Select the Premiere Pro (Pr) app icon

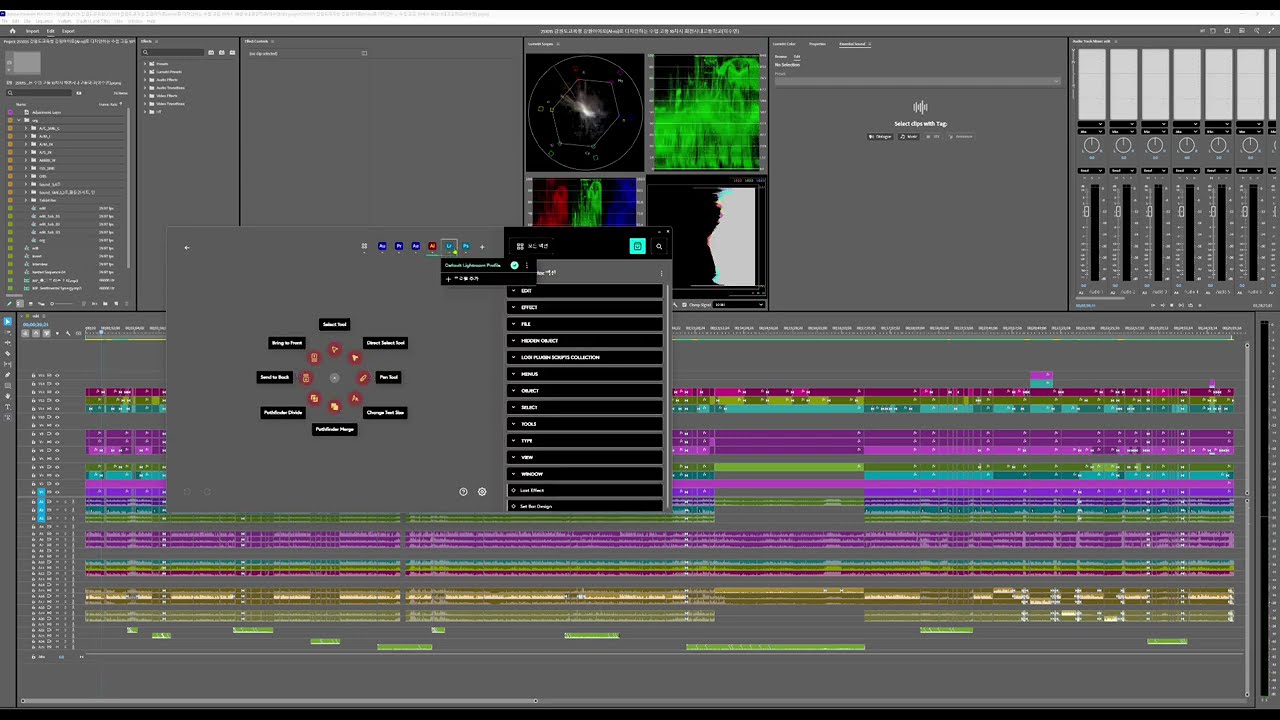399,246
